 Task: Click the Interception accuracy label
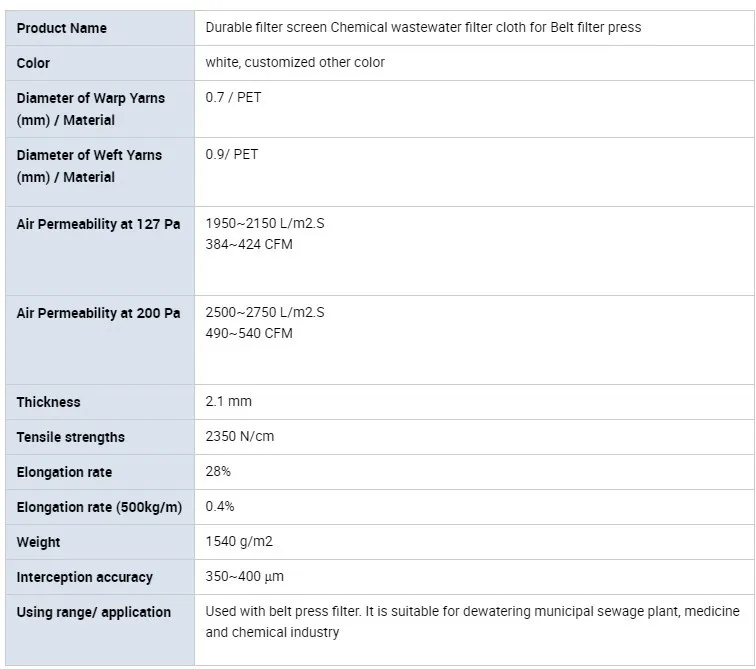tap(84, 577)
